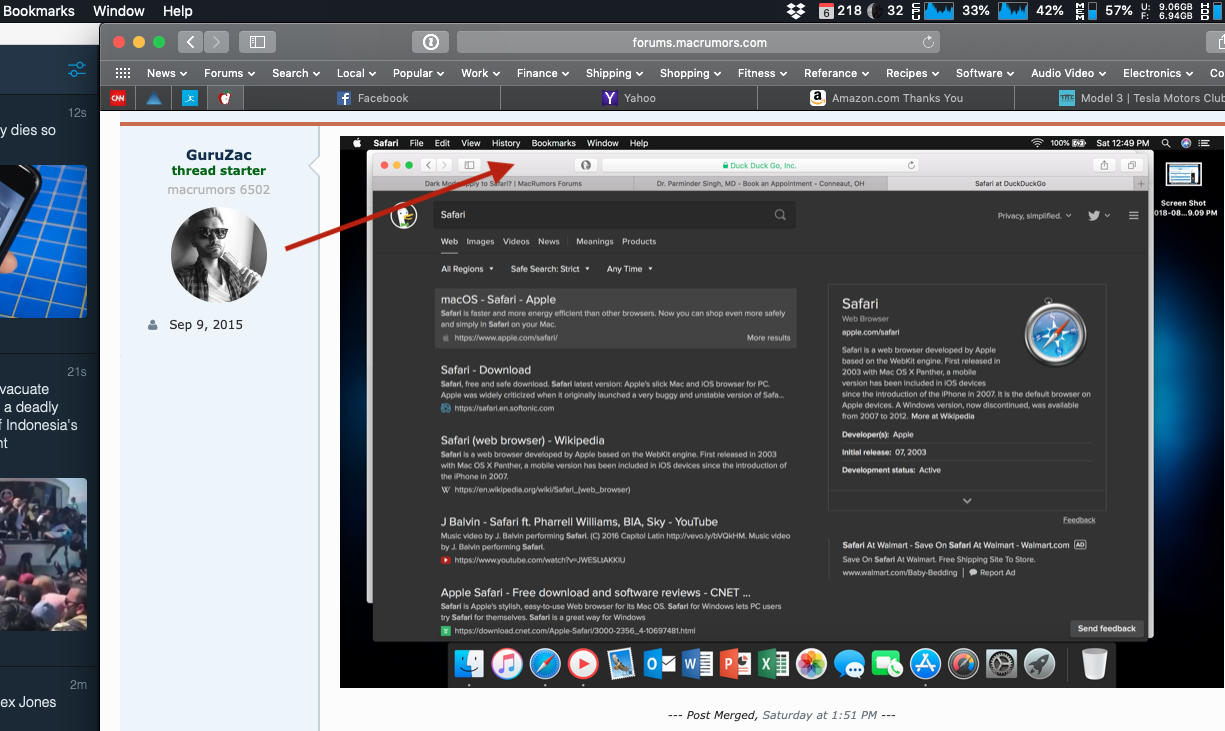Switch to the pinned CNN tab
Viewport: 1225px width, 731px height.
click(x=118, y=98)
